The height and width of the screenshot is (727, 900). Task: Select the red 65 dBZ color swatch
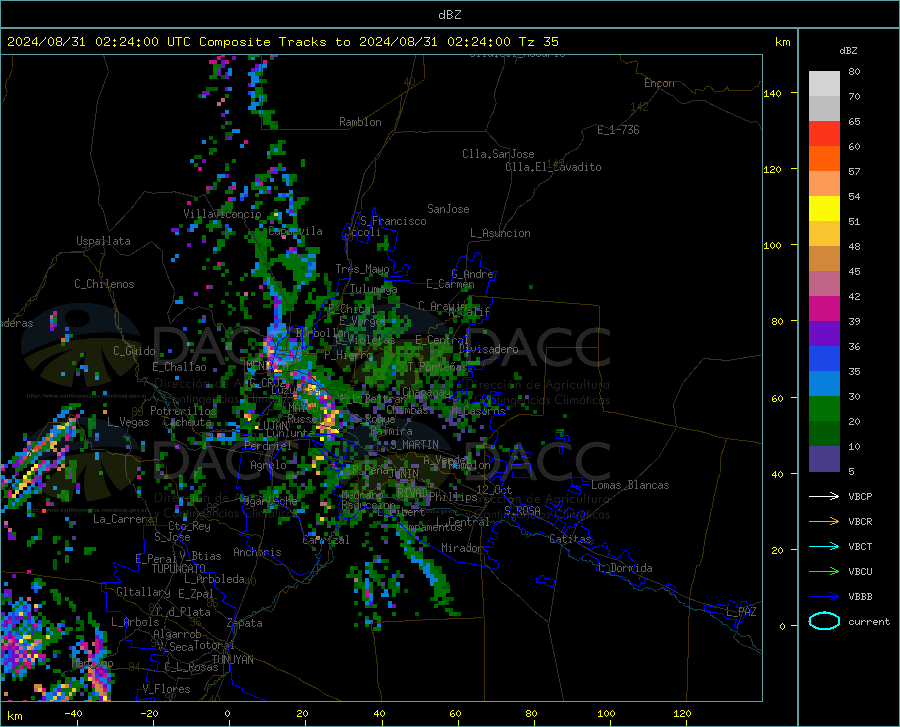click(x=824, y=134)
